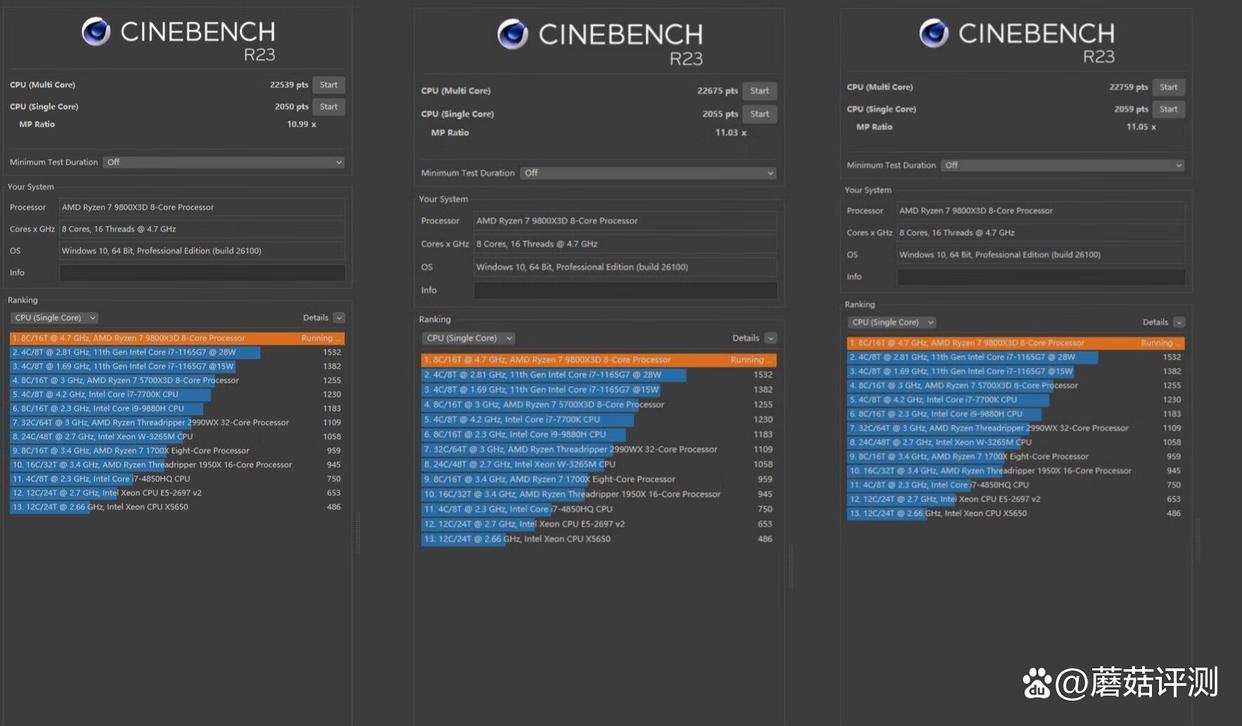Open CPU (Single Core) ranking dropdown, right window
Image resolution: width=1242 pixels, height=726 pixels.
click(x=893, y=322)
